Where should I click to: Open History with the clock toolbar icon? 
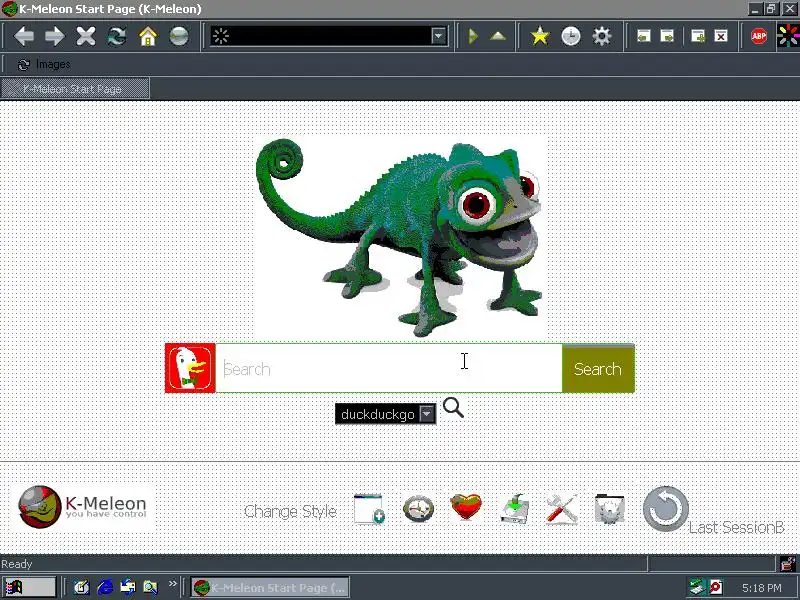[570, 36]
